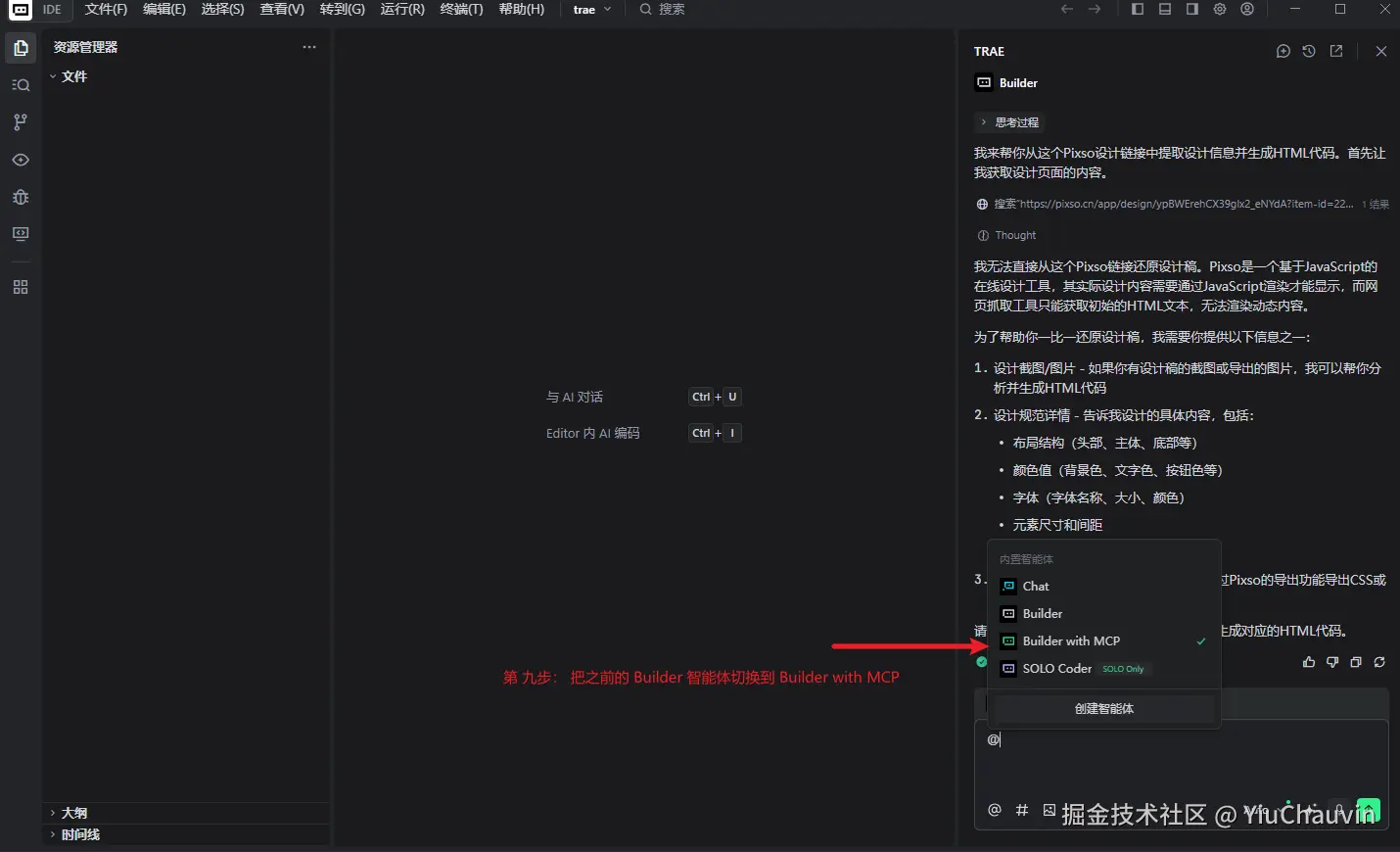Viewport: 1400px width, 852px height.
Task: Select the Builder agent in list
Action: (x=1103, y=613)
